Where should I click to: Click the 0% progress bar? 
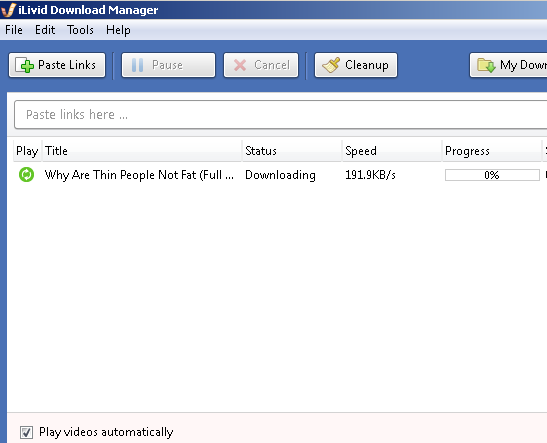point(492,175)
